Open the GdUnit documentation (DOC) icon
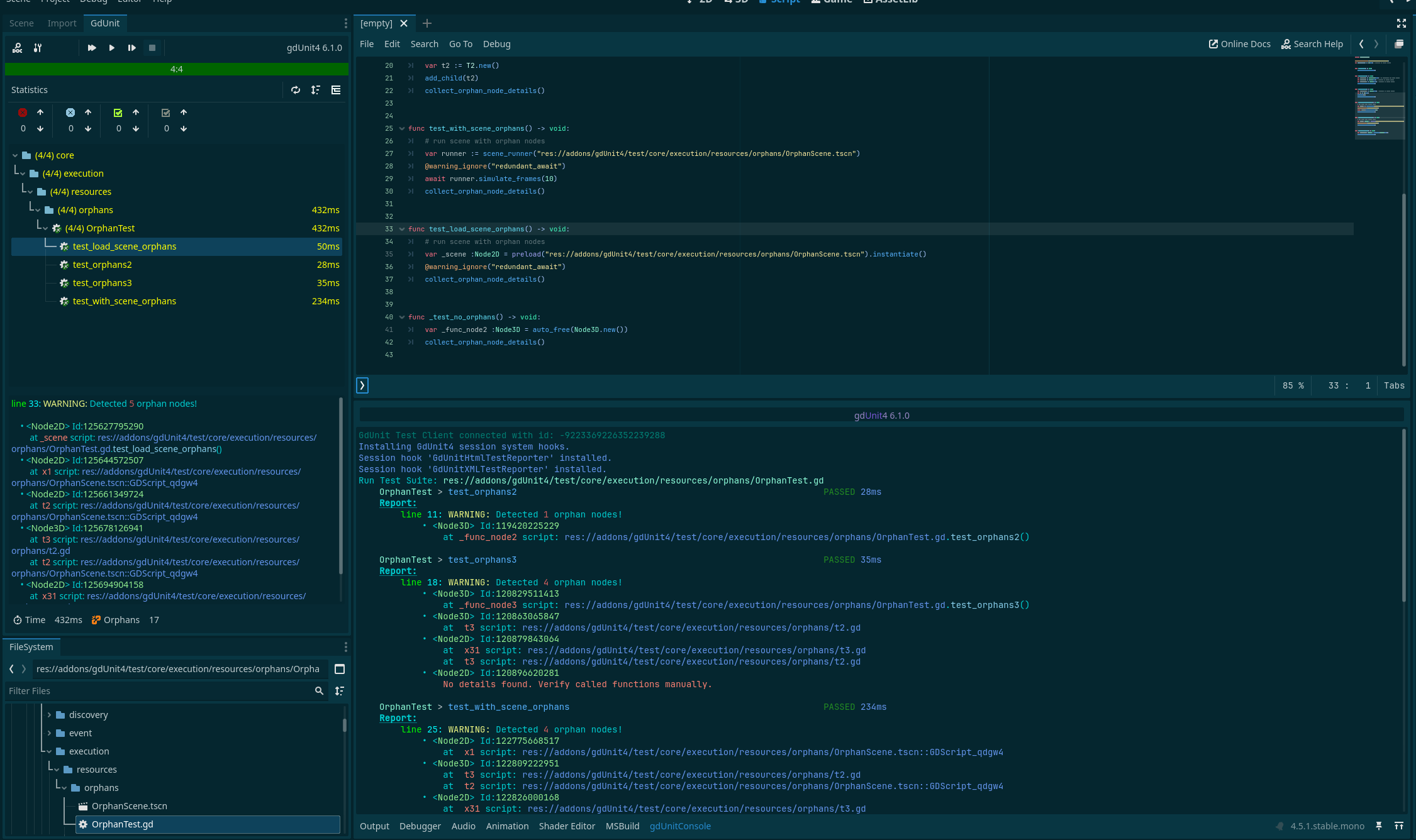The image size is (1416, 840). [x=18, y=48]
